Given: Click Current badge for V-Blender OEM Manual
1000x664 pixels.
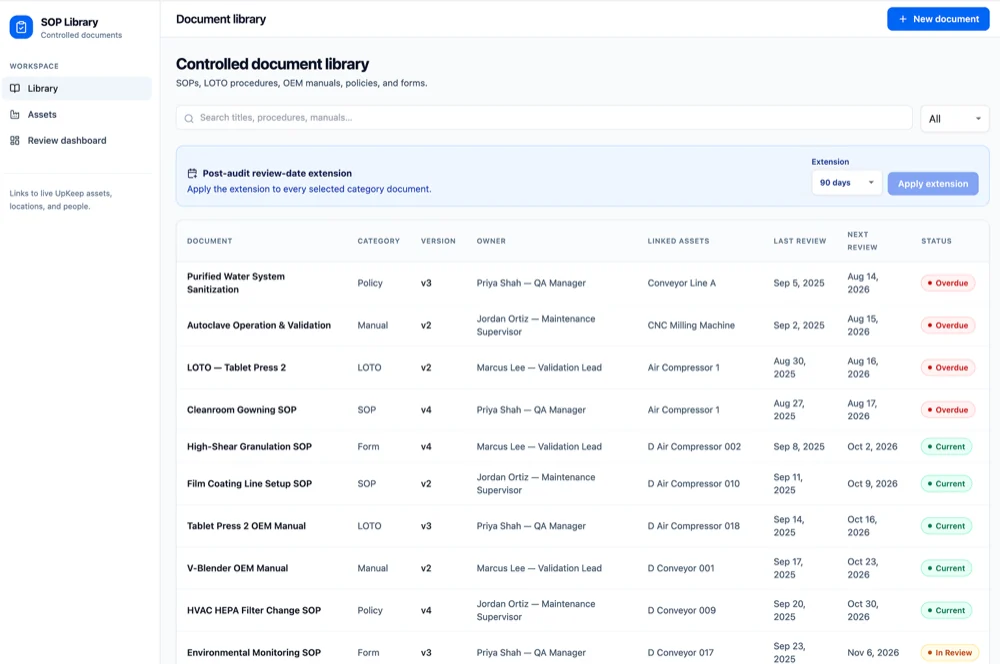Looking at the screenshot, I should [x=946, y=568].
